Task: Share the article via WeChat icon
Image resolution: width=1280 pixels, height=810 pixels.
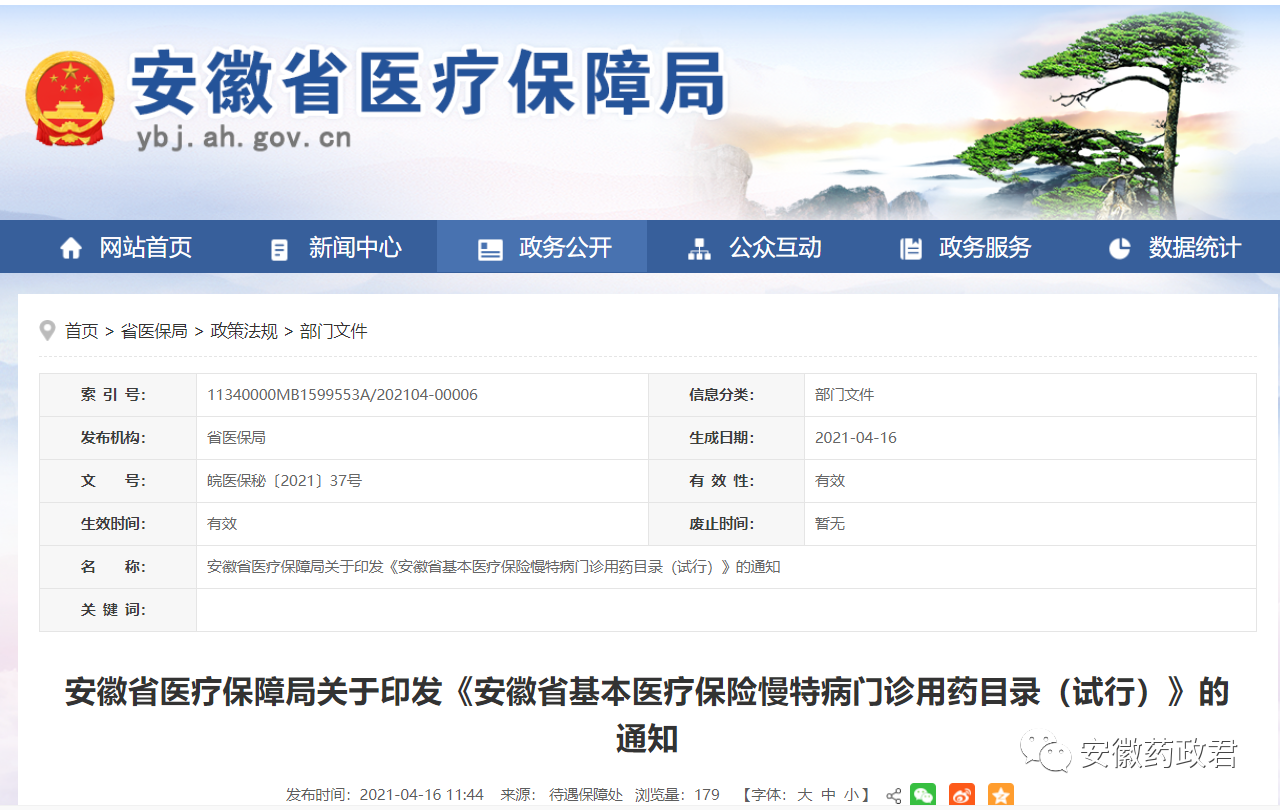Action: coord(923,795)
